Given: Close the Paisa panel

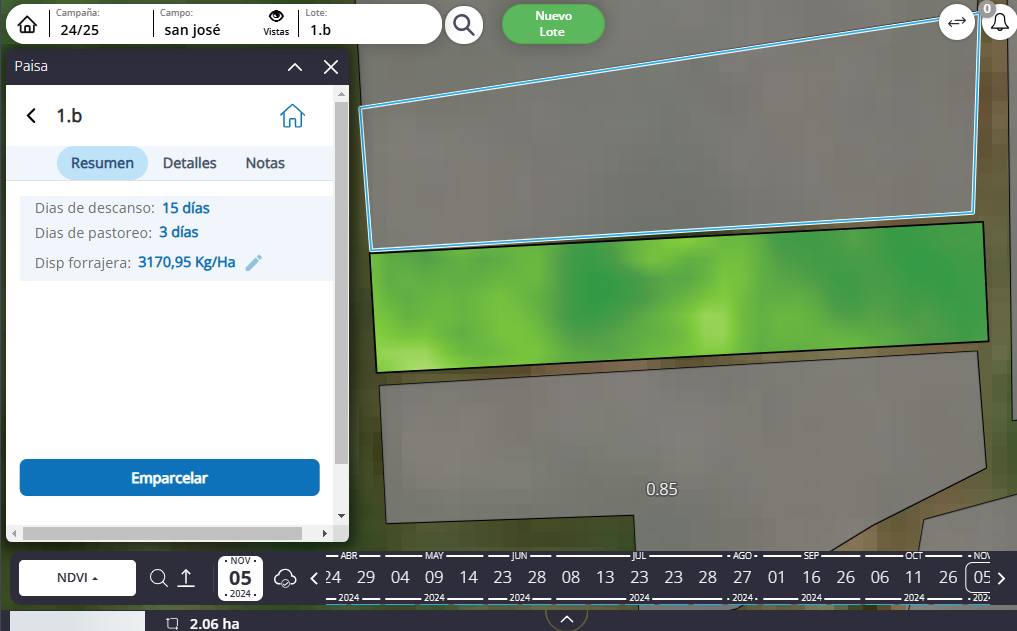Looking at the screenshot, I should [331, 67].
